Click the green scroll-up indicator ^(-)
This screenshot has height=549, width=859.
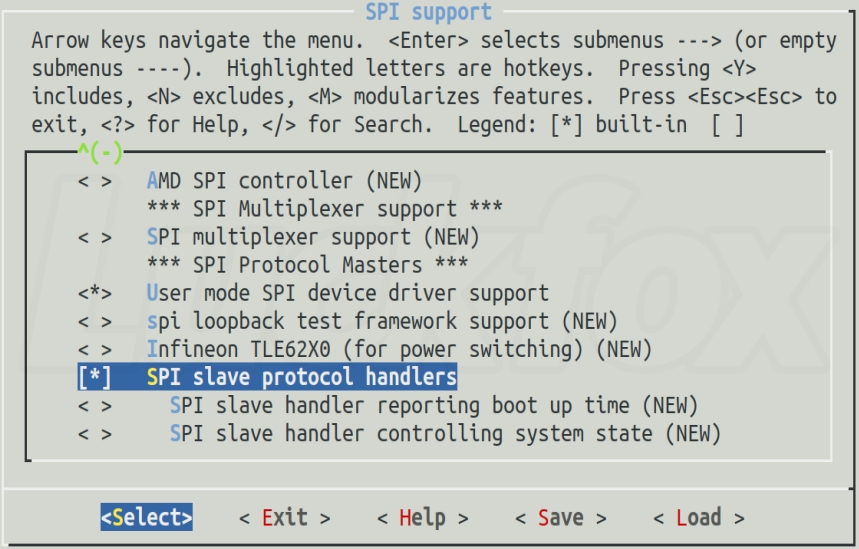pyautogui.click(x=100, y=152)
